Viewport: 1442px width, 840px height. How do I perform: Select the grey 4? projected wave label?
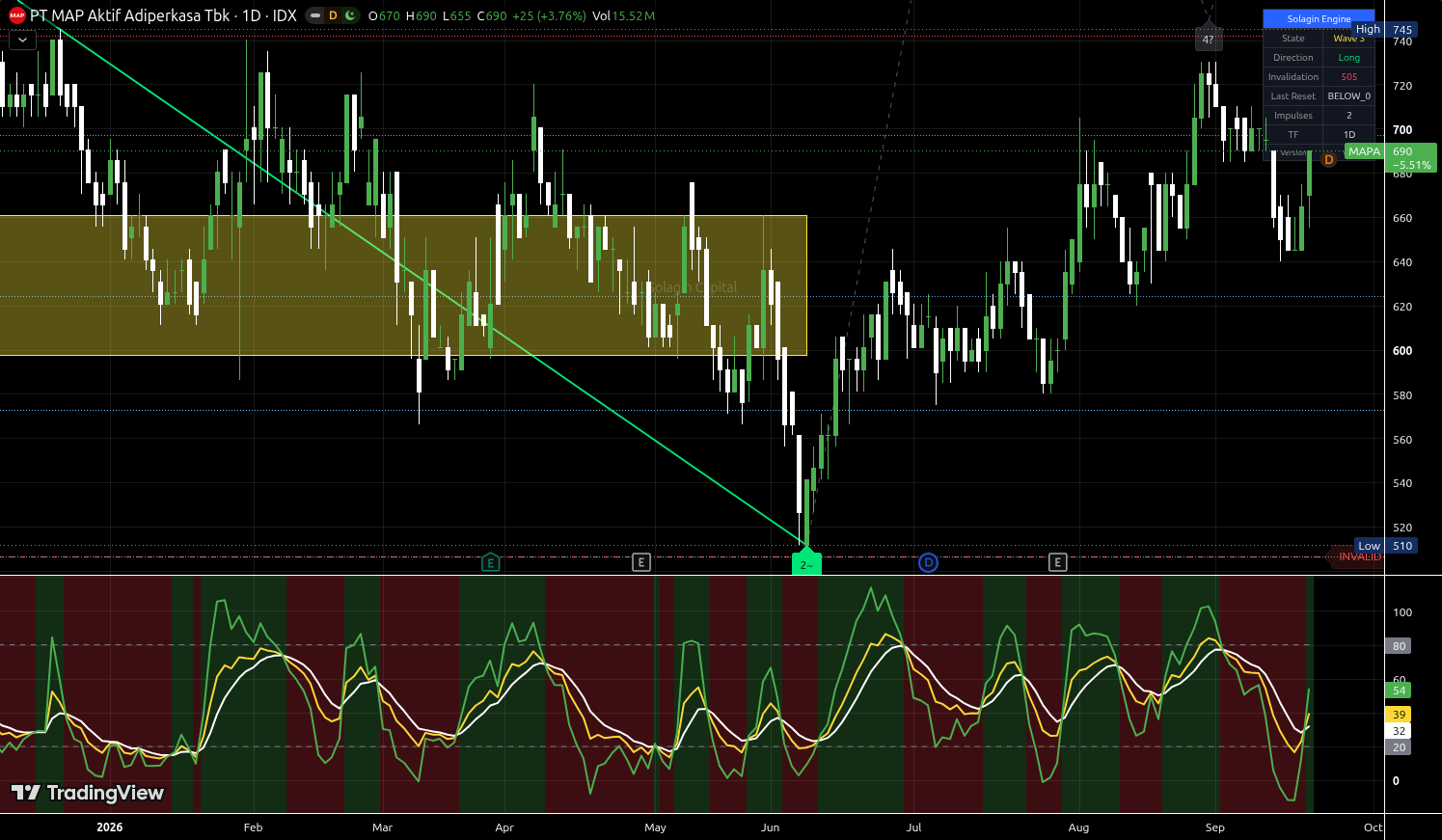point(1209,40)
